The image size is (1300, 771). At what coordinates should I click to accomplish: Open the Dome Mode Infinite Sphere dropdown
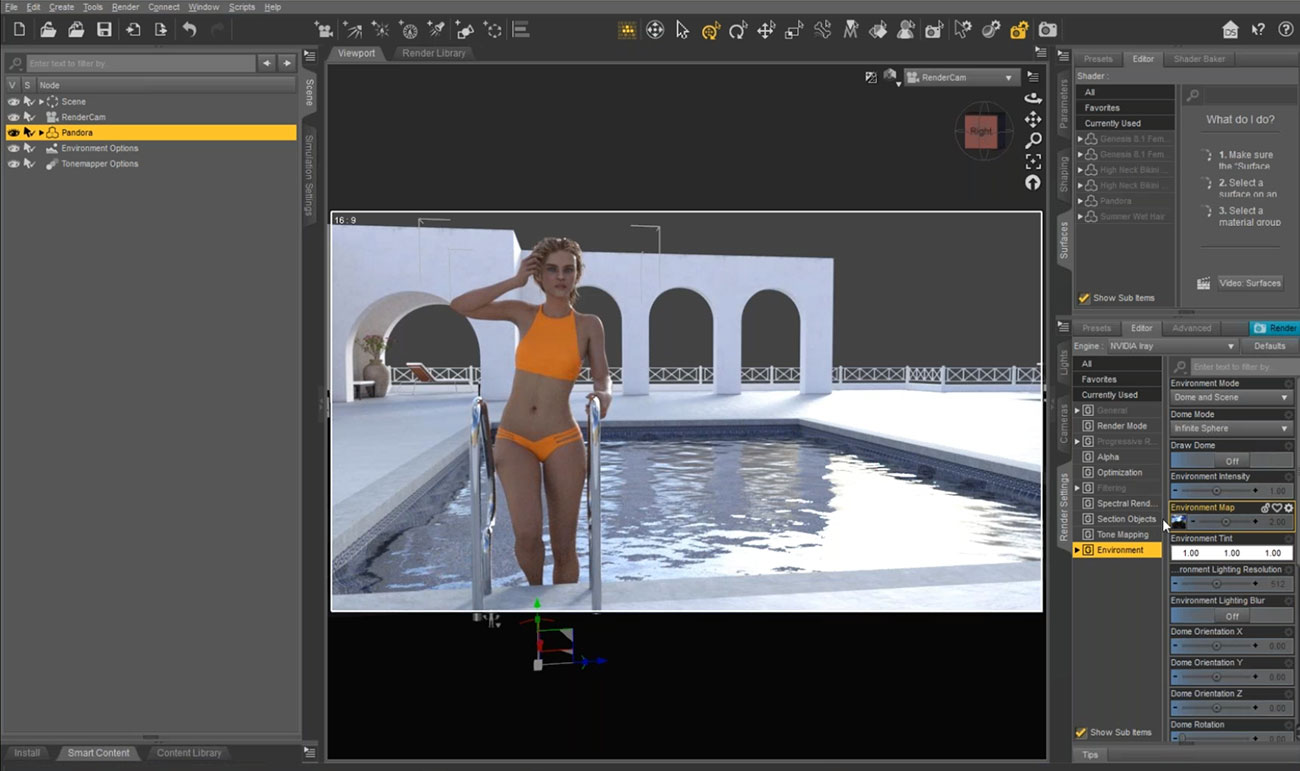point(1232,428)
